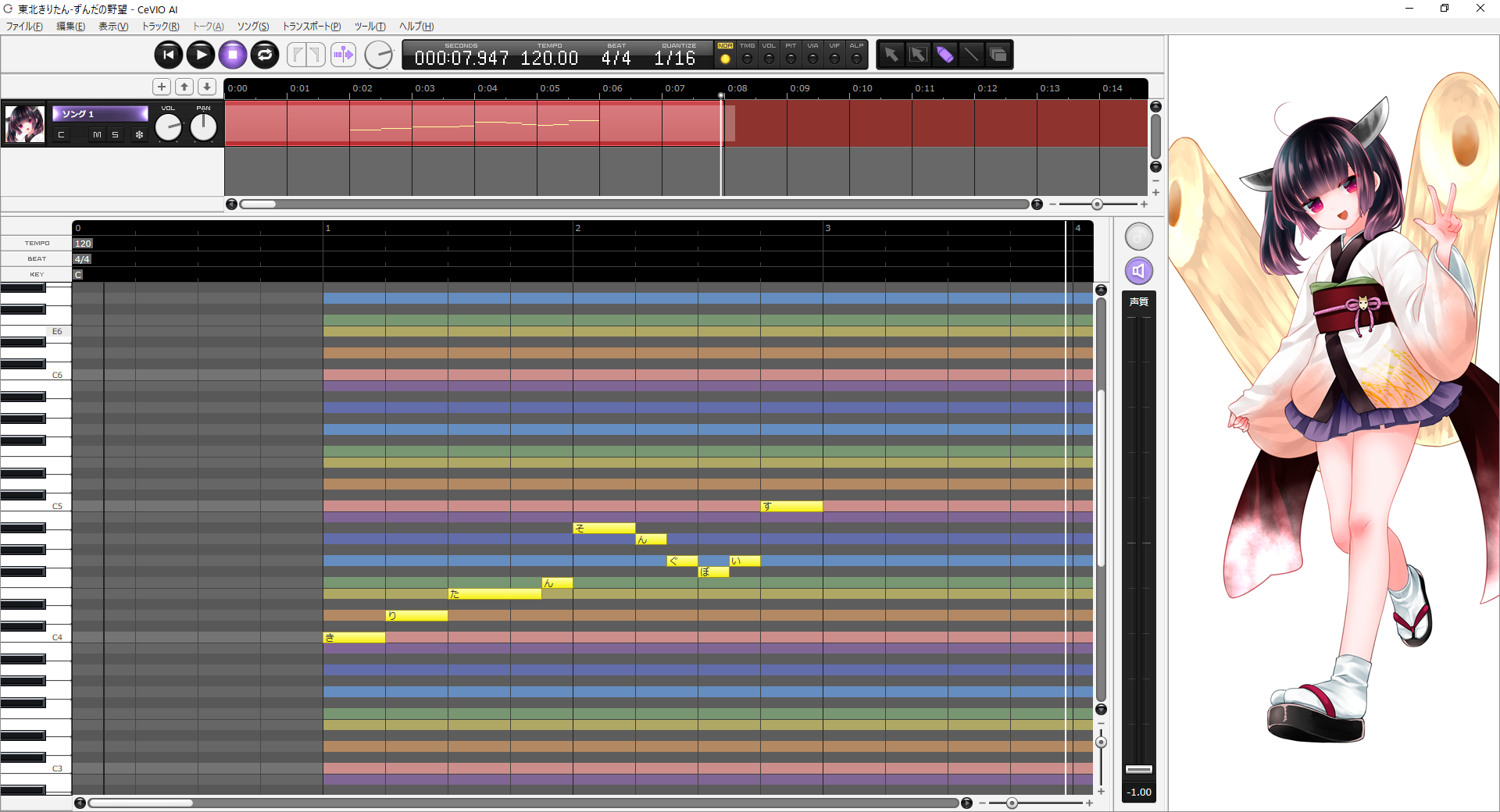The image size is (1500, 812).
Task: Add a new track with plus button
Action: click(x=162, y=87)
